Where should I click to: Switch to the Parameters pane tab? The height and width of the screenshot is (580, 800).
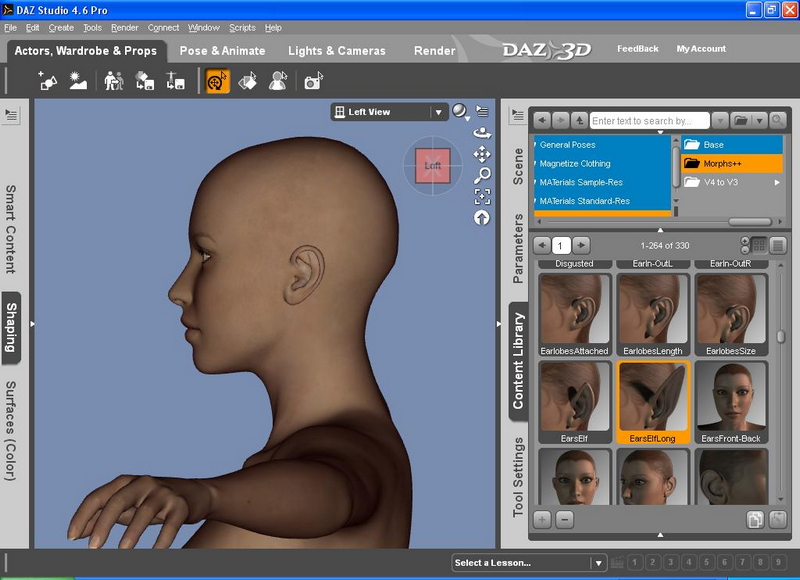click(518, 248)
